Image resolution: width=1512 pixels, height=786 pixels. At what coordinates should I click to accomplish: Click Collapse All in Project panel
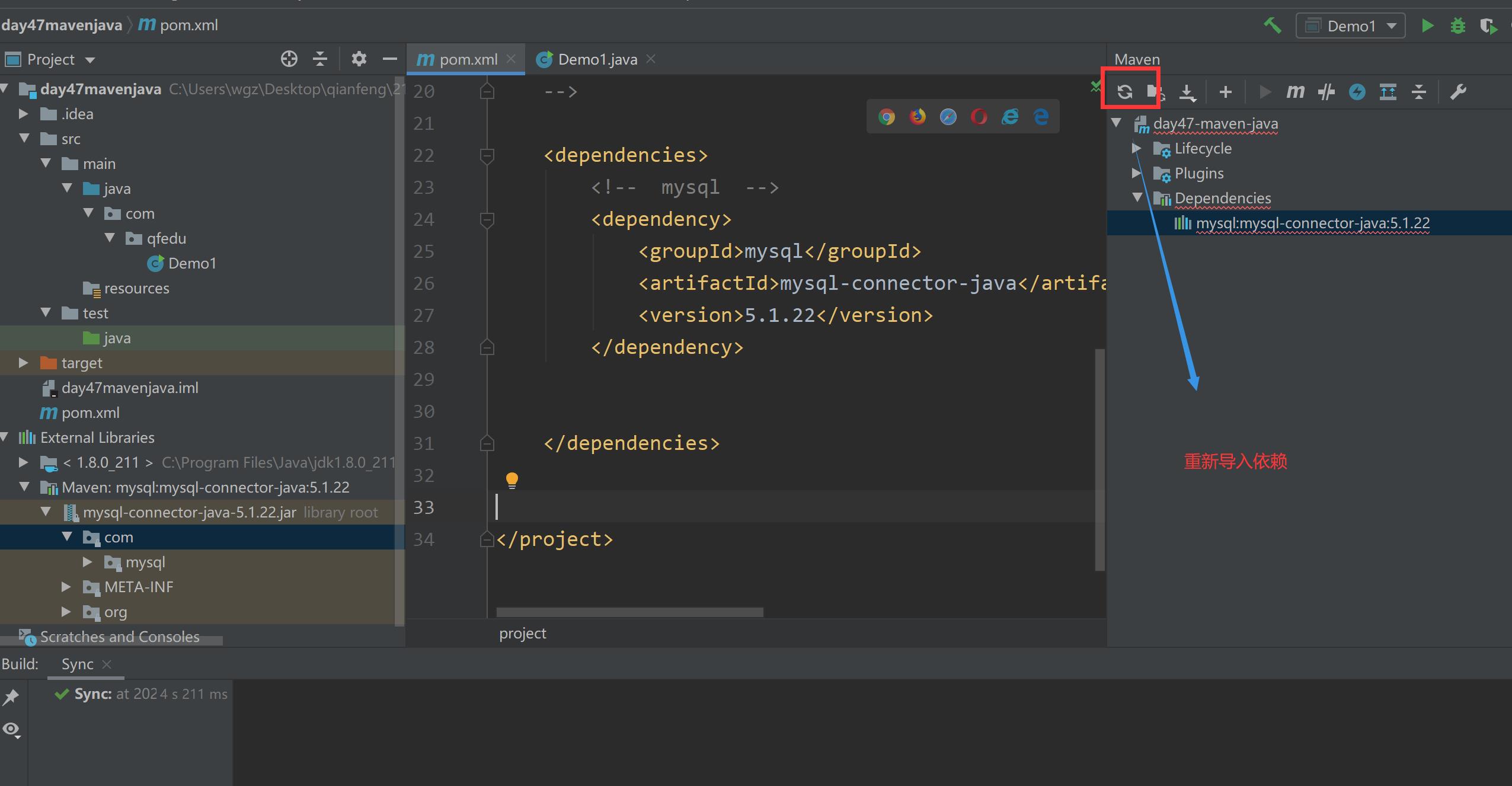[320, 59]
